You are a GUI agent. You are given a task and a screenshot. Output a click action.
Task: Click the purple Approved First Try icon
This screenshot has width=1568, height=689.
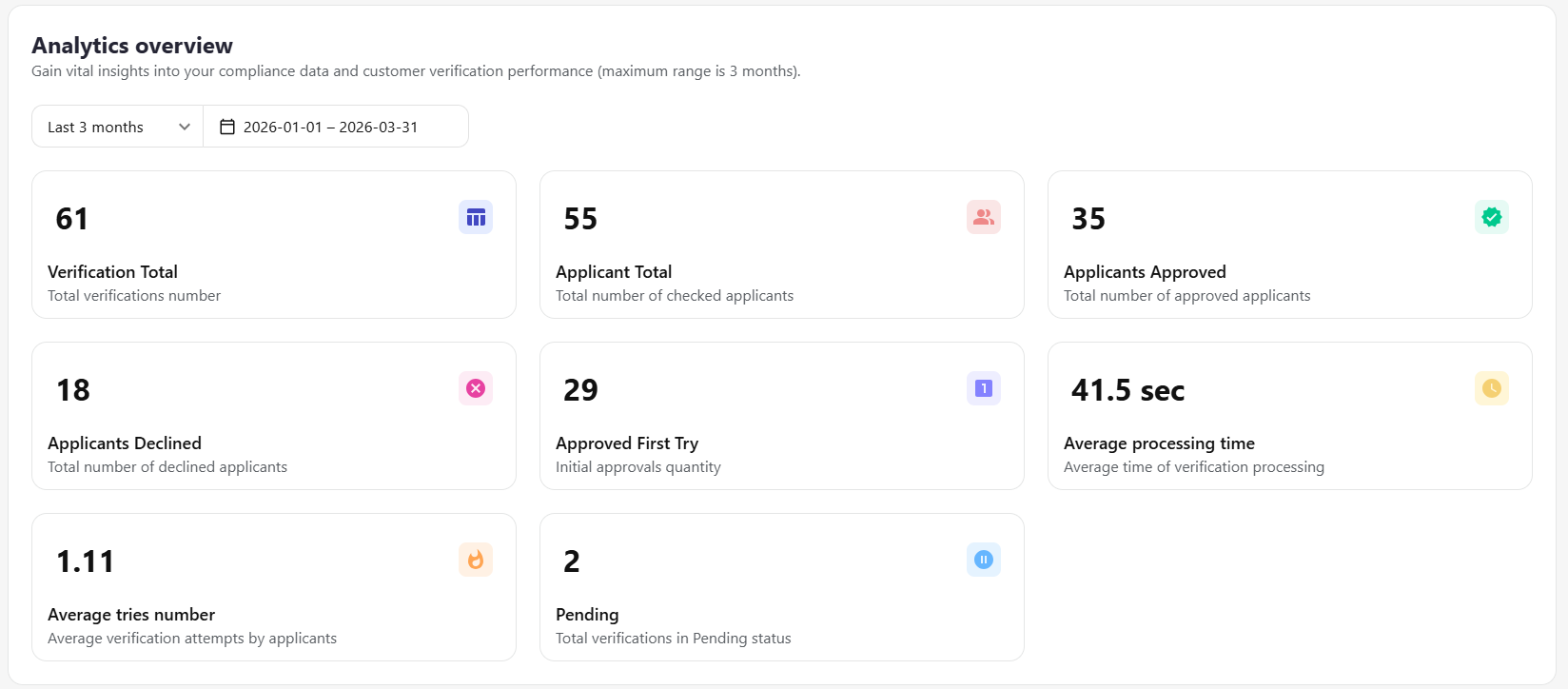[x=984, y=388]
